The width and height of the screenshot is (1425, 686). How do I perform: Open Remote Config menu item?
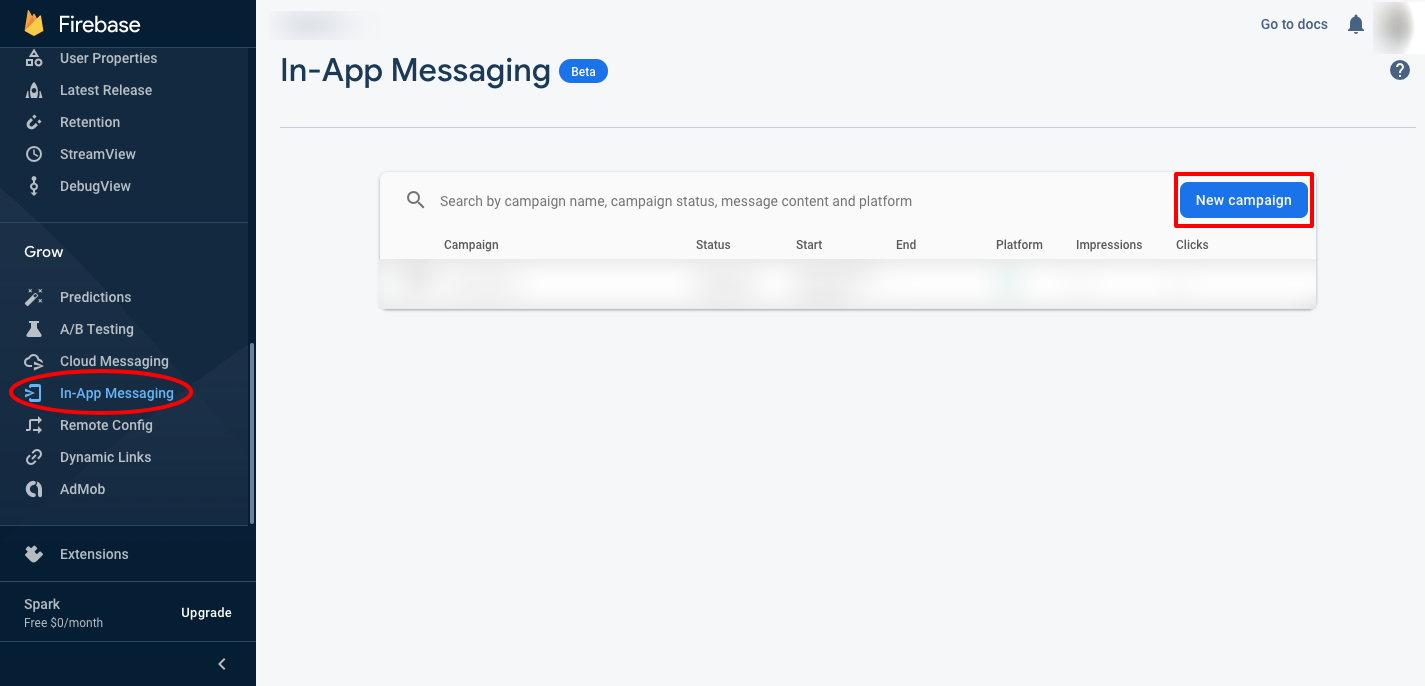click(106, 425)
